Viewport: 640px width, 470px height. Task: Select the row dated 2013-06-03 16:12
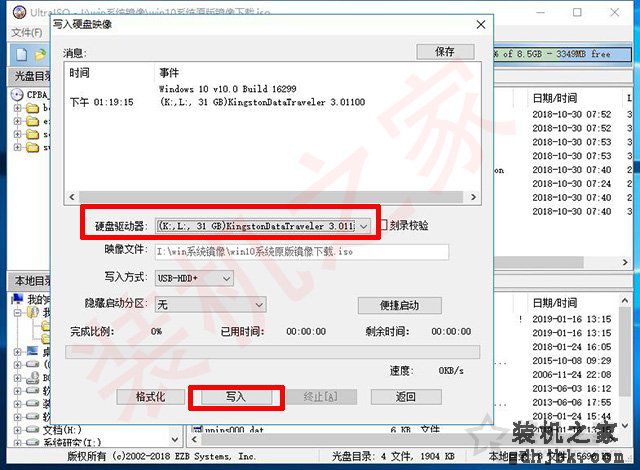point(571,388)
